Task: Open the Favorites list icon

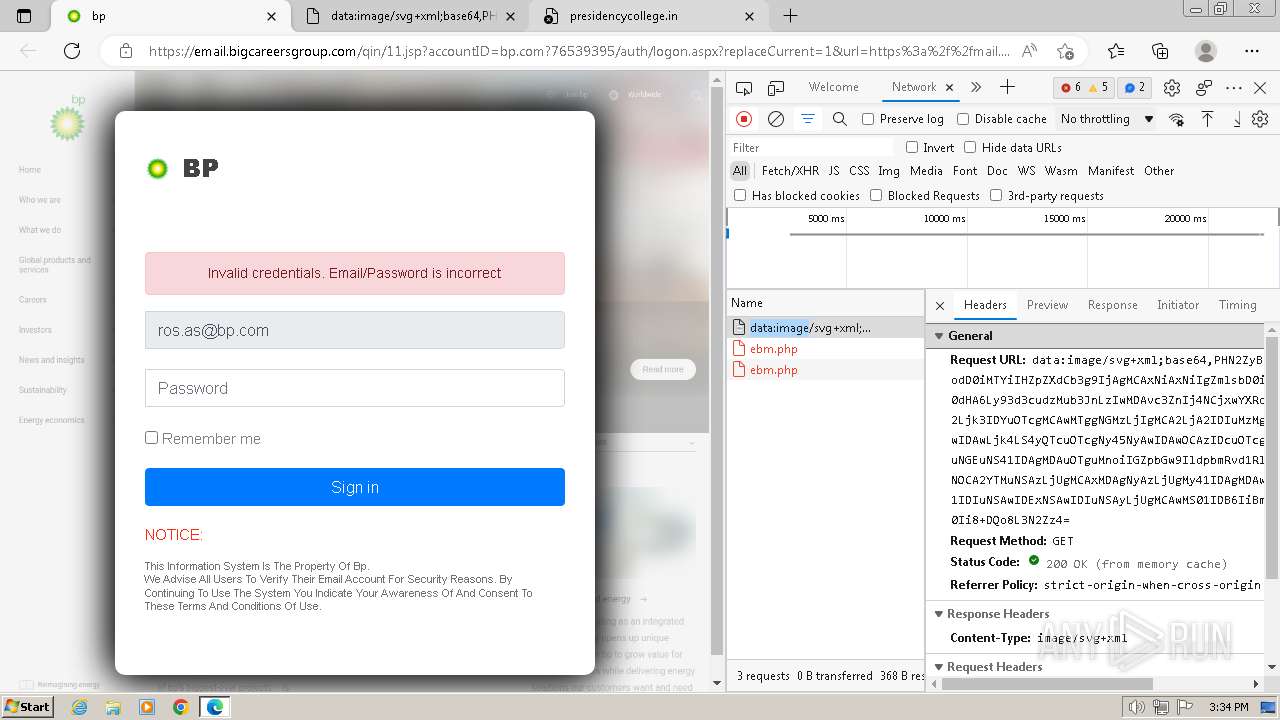Action: [x=1116, y=51]
